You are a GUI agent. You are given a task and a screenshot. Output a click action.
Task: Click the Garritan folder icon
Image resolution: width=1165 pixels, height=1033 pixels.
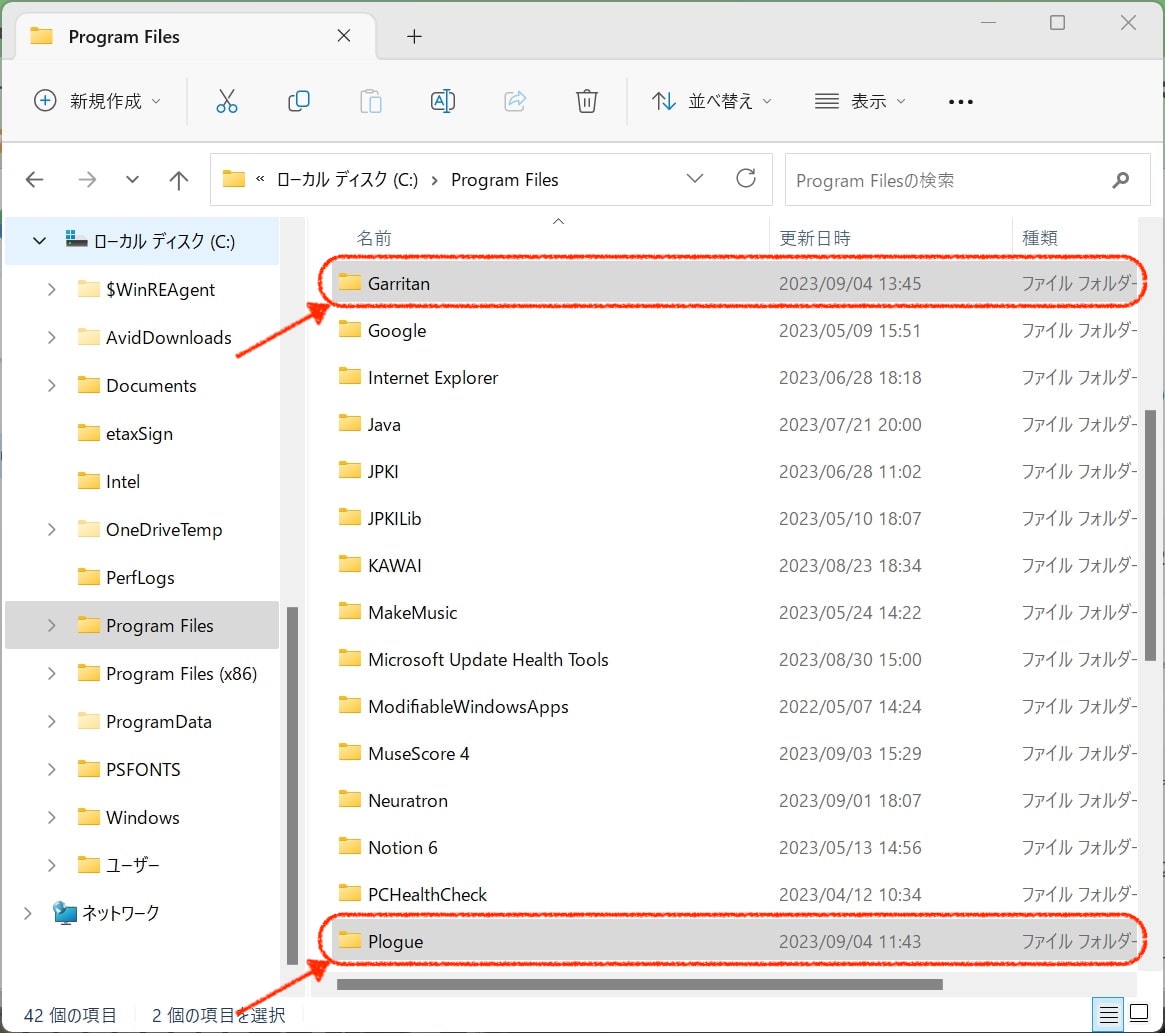pos(349,282)
